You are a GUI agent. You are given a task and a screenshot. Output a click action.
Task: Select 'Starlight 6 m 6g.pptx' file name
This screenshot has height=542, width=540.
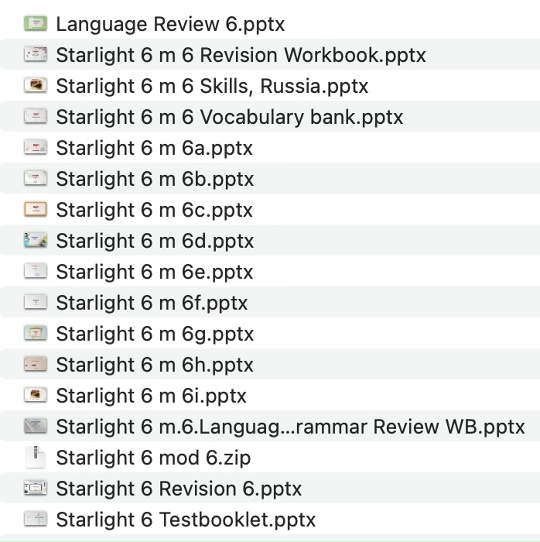point(155,334)
